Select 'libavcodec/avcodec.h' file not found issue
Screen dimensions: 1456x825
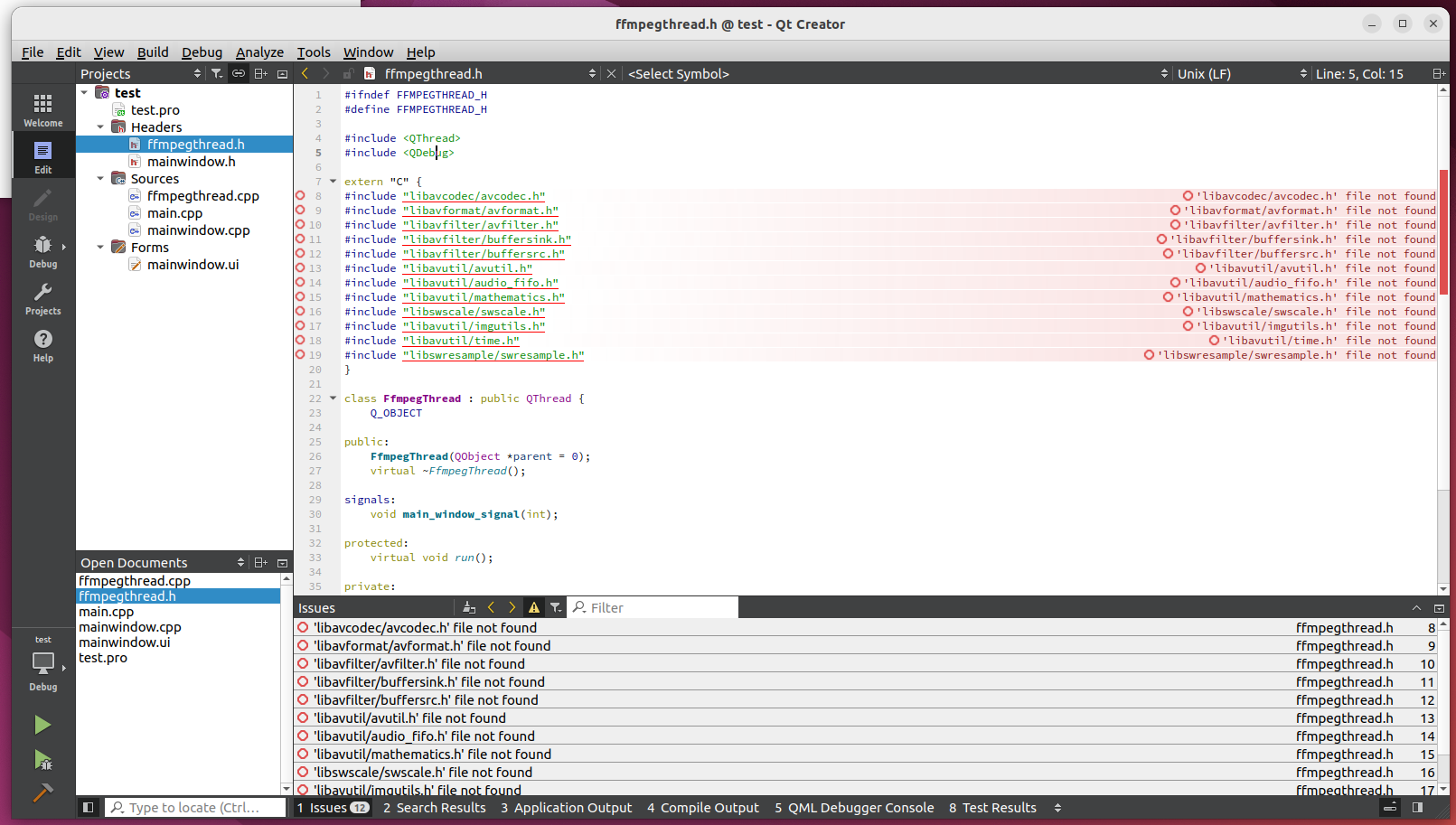(x=866, y=627)
